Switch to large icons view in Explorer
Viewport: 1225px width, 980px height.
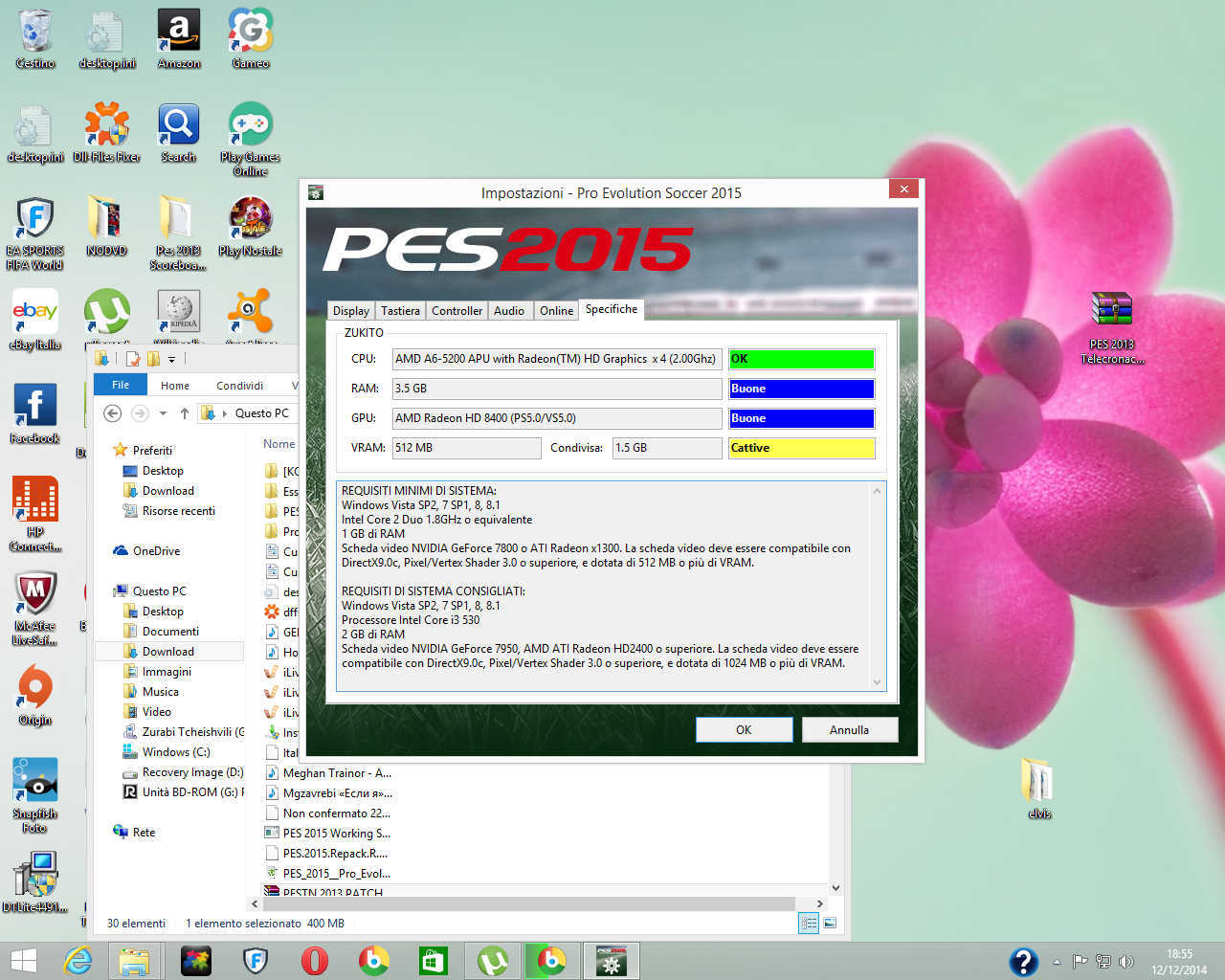click(830, 924)
